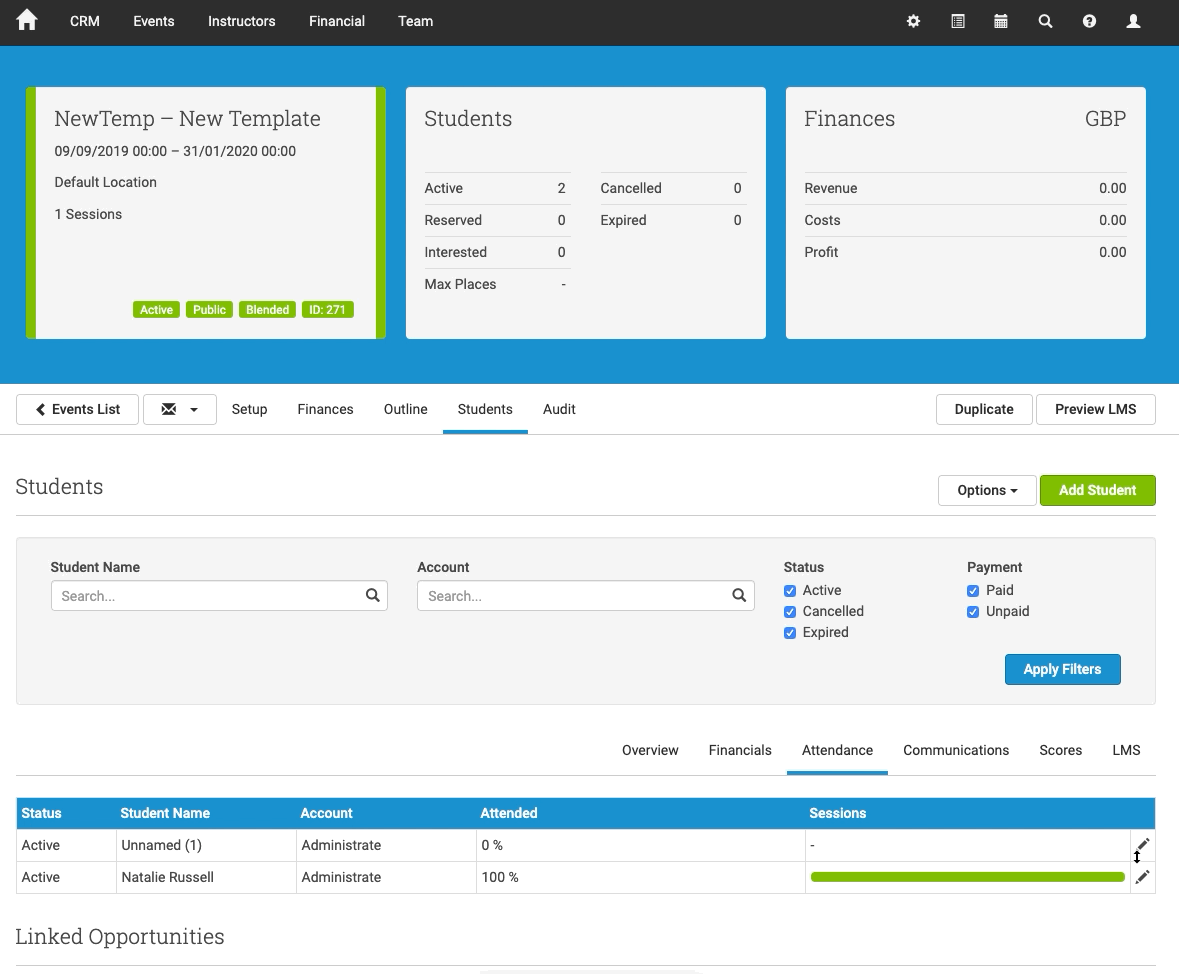1179x974 pixels.
Task: Click the 0 % attended value
Action: click(492, 845)
